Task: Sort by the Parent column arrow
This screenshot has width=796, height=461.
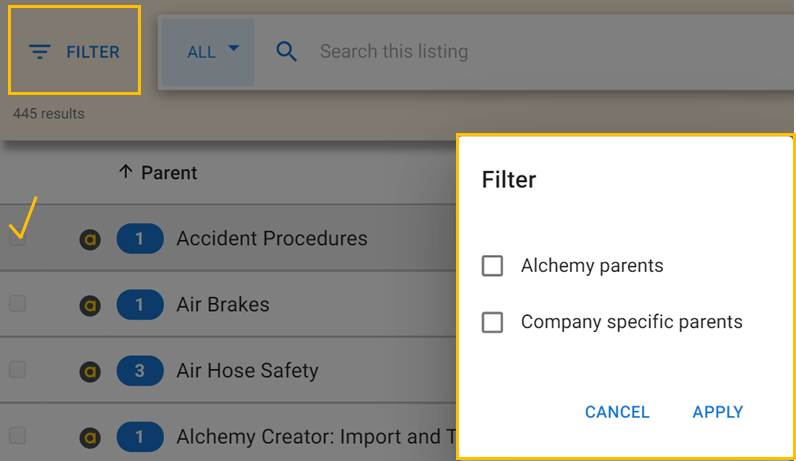Action: (125, 172)
